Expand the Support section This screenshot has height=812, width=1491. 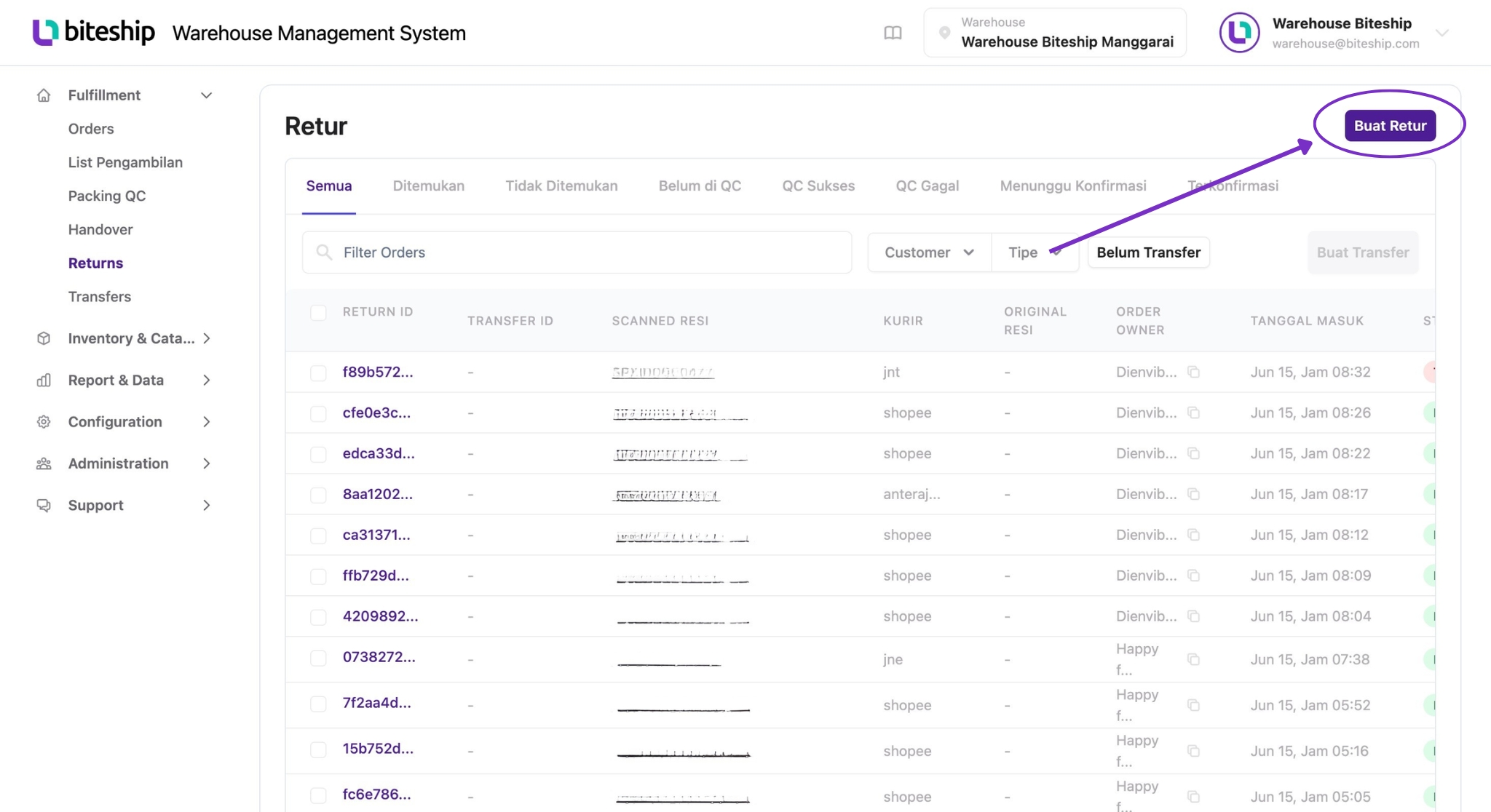click(x=207, y=505)
